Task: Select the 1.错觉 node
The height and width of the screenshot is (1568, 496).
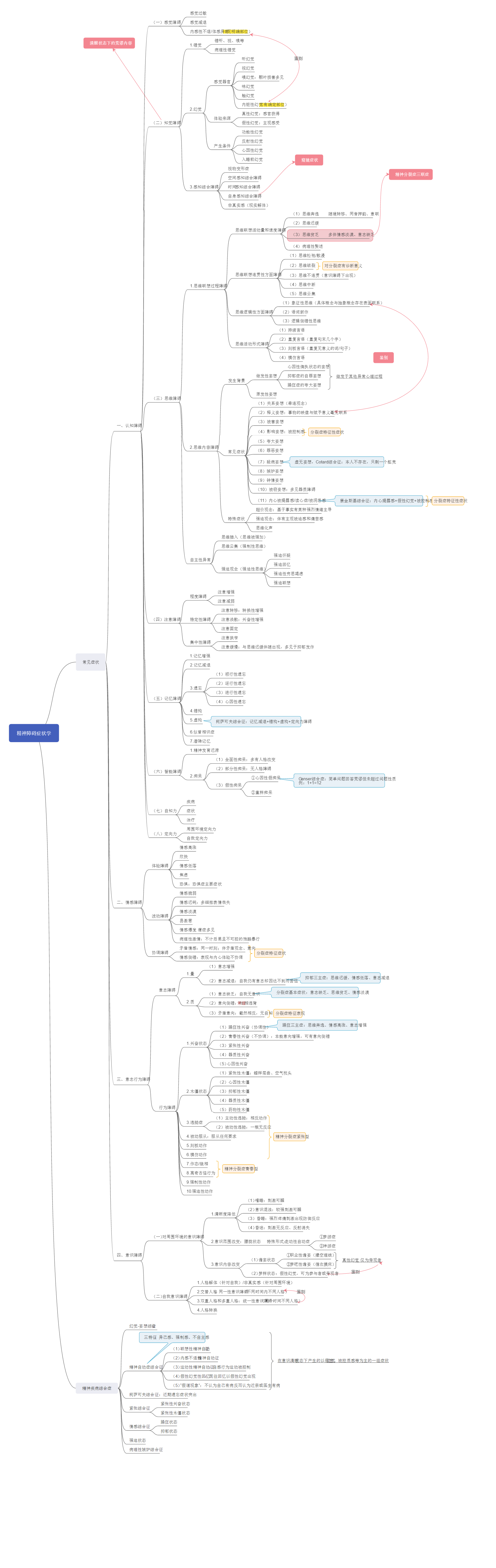Action: point(195,45)
